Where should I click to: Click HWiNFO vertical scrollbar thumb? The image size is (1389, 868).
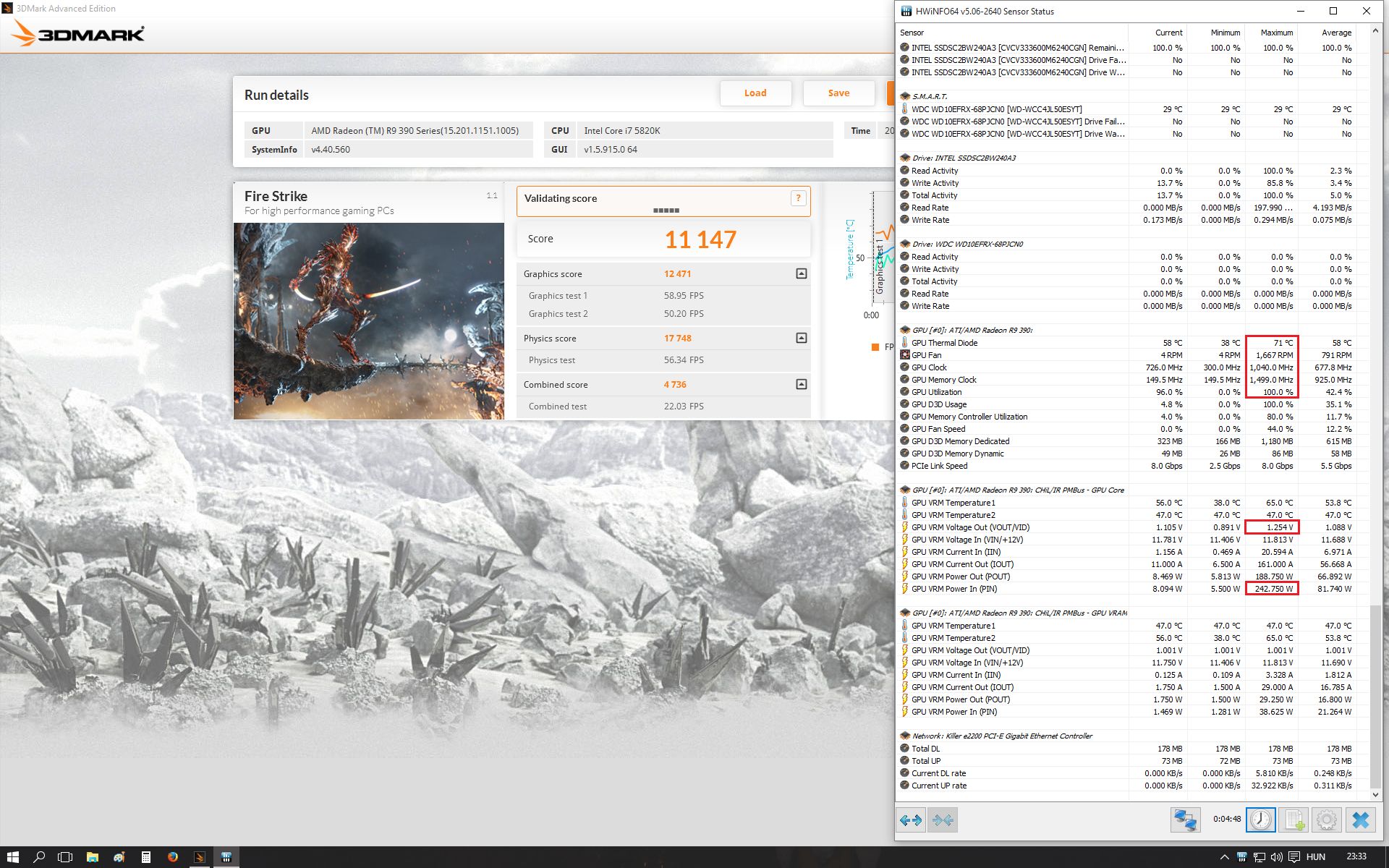(x=1375, y=696)
